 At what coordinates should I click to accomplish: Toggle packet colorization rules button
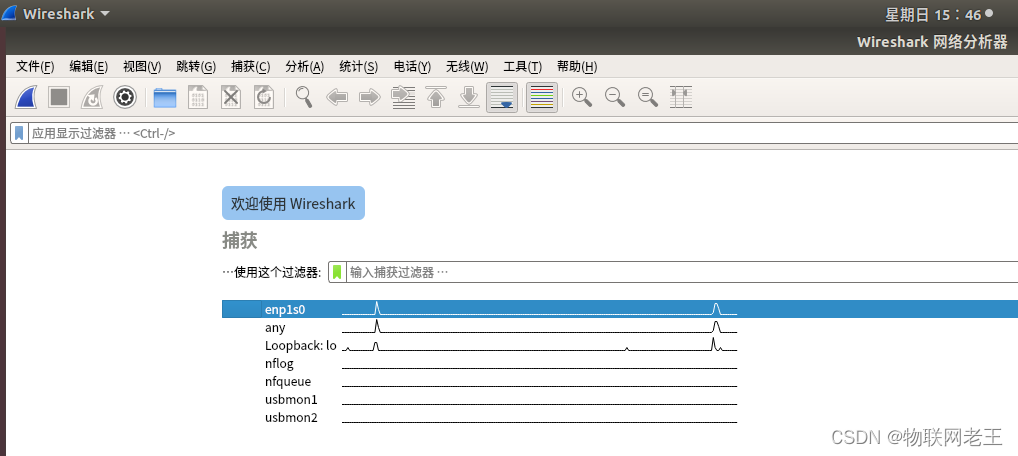click(x=541, y=97)
